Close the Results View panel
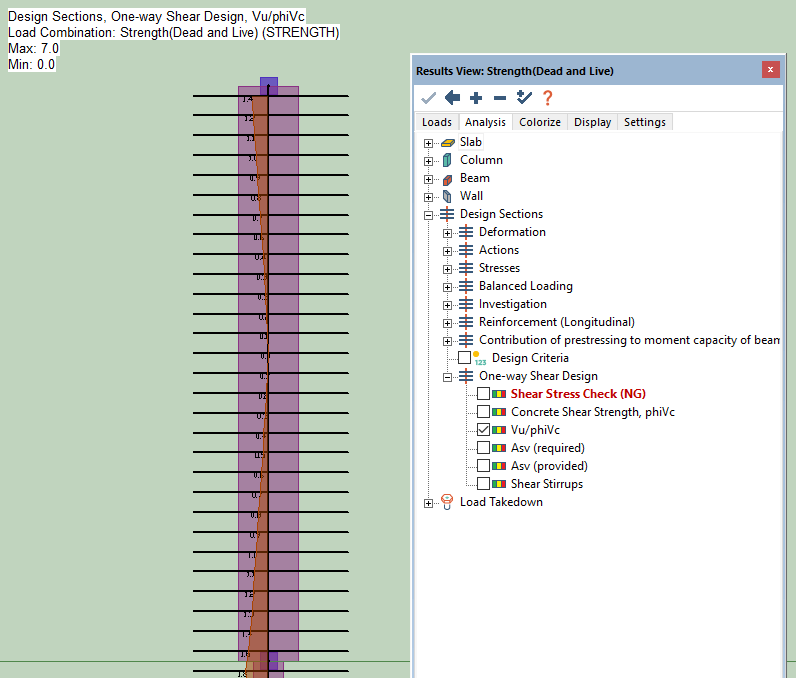Viewport: 796px width, 678px height. coord(770,70)
